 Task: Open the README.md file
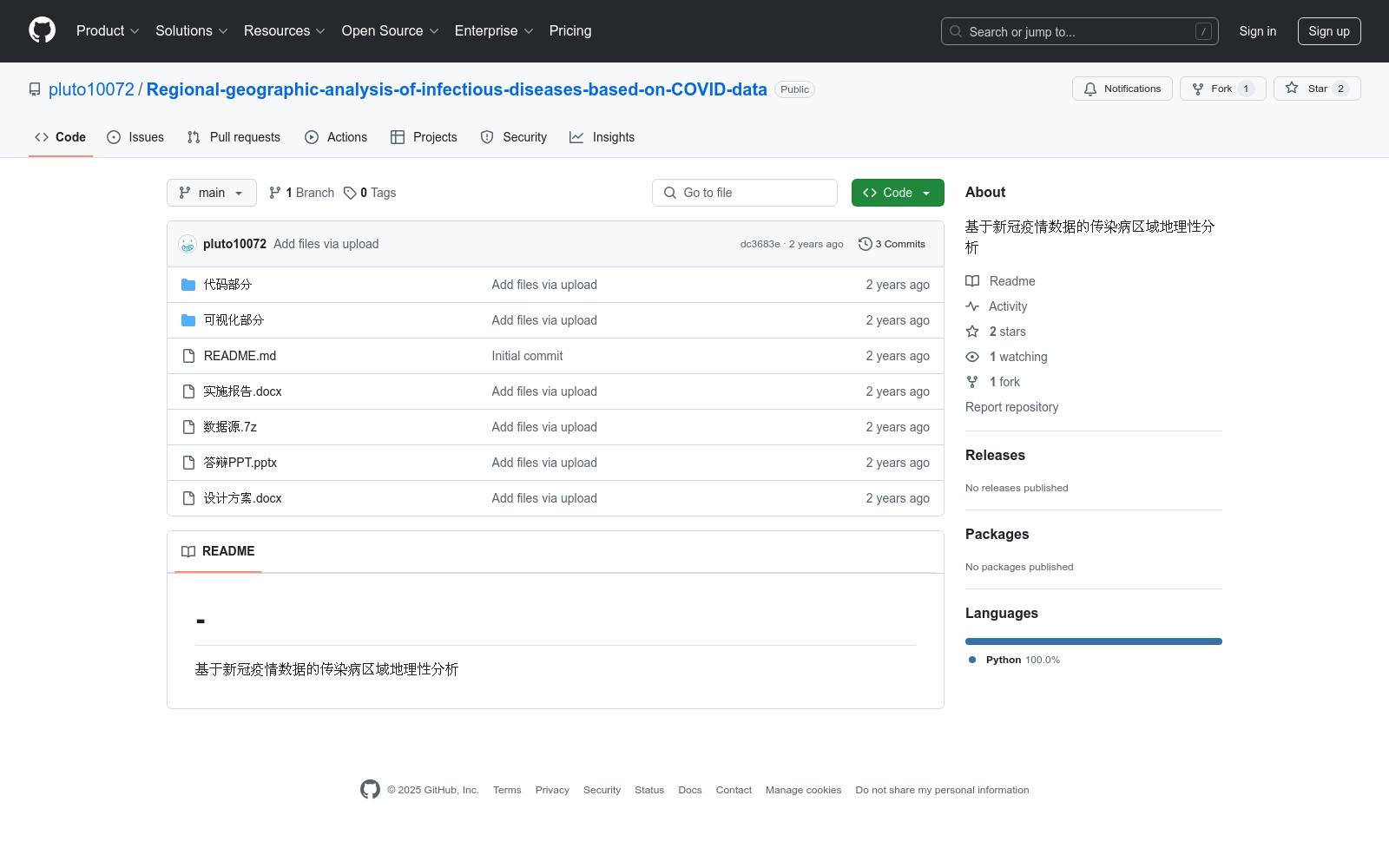click(x=240, y=356)
